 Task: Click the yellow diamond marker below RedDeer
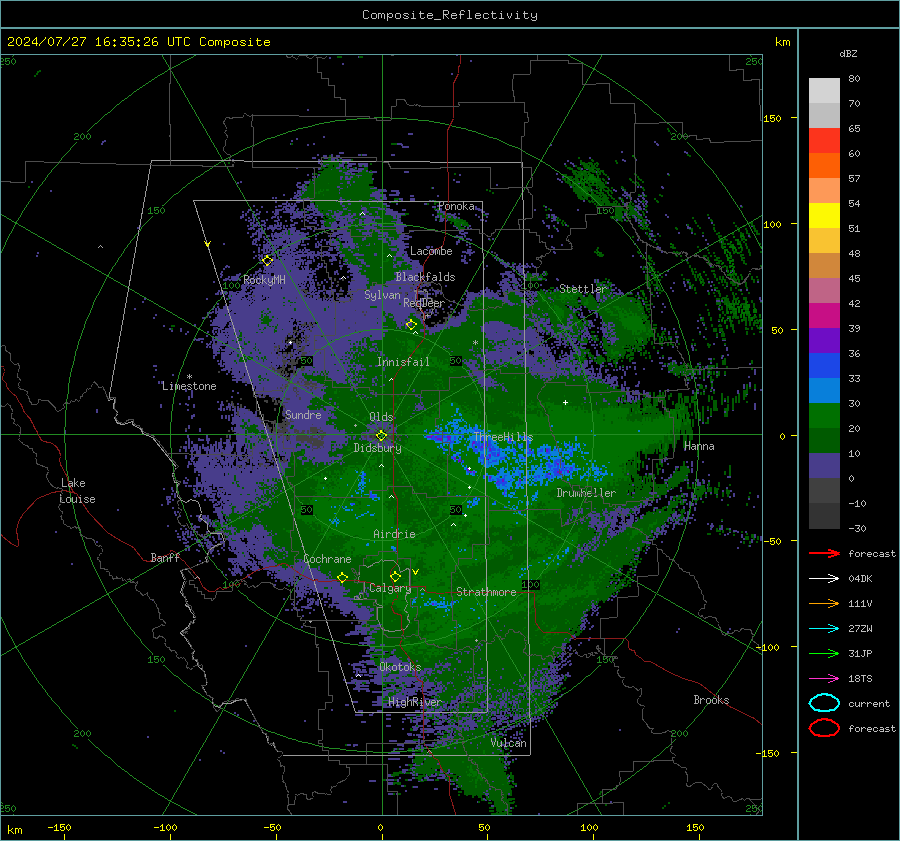pos(411,325)
